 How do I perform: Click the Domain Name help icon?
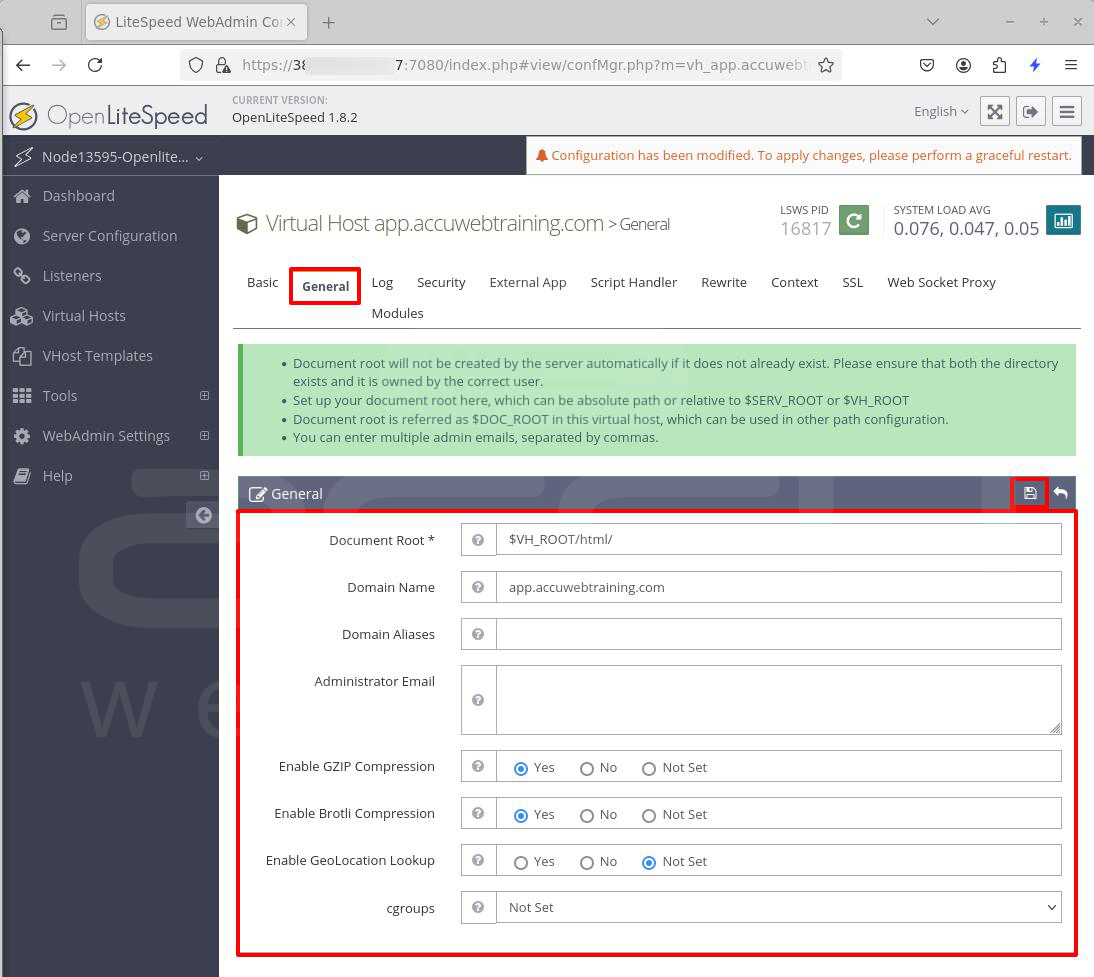click(478, 587)
